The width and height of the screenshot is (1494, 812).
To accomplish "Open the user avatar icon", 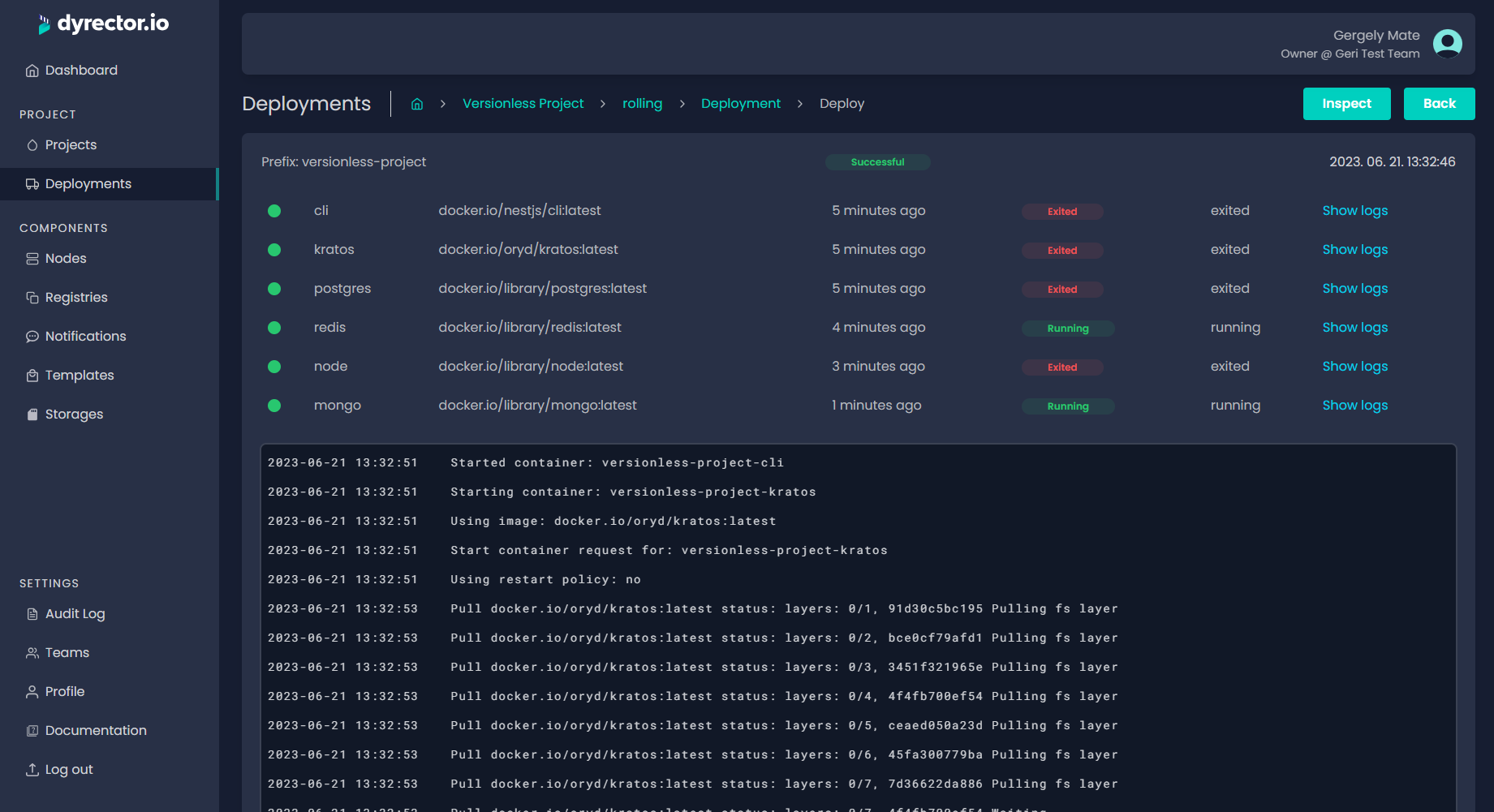I will (x=1447, y=44).
